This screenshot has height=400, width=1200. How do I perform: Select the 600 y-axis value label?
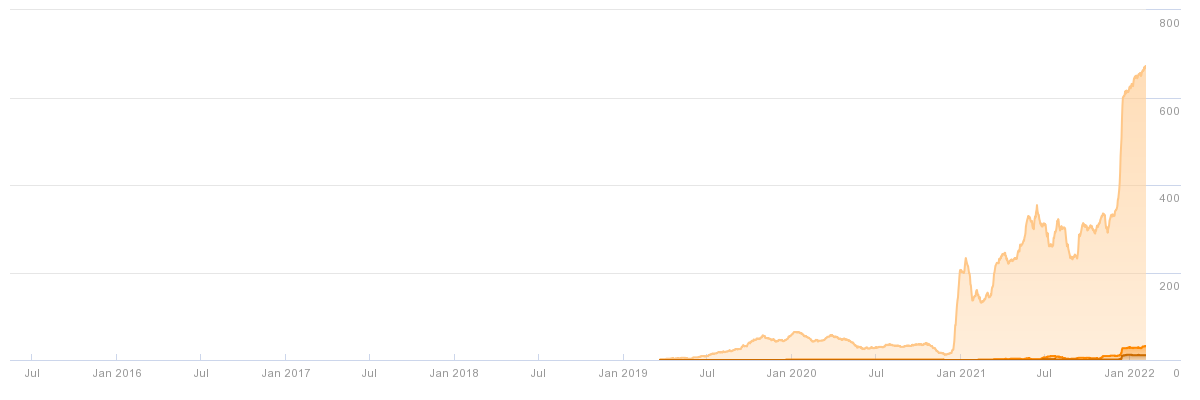(1169, 111)
